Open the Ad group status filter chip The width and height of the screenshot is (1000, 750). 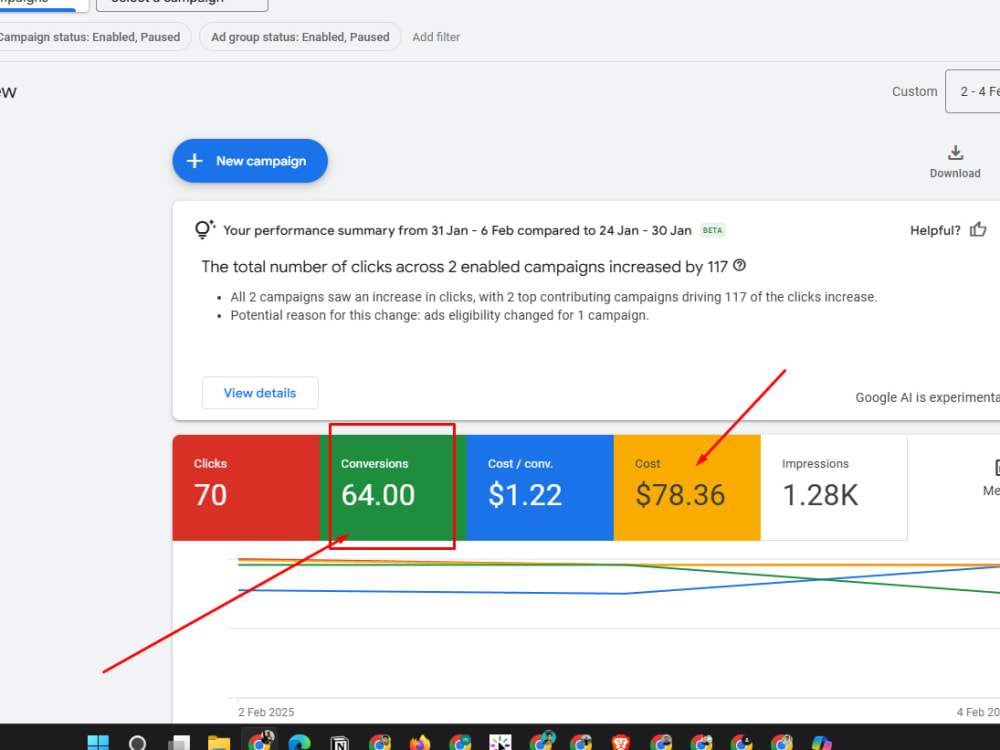pos(300,37)
